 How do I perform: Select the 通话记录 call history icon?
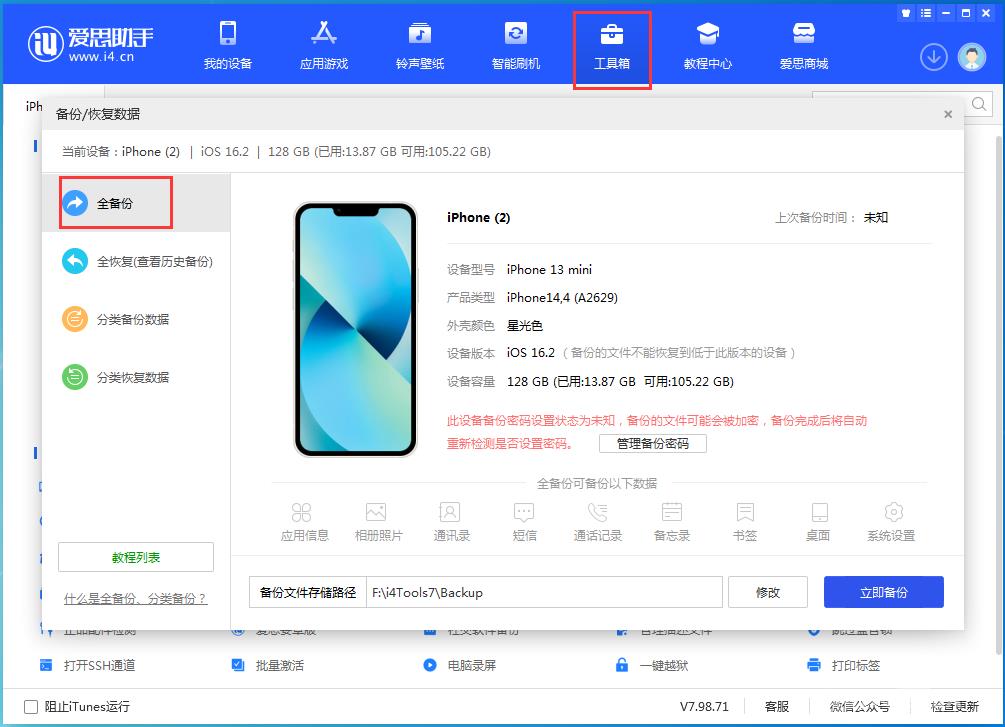[x=598, y=520]
